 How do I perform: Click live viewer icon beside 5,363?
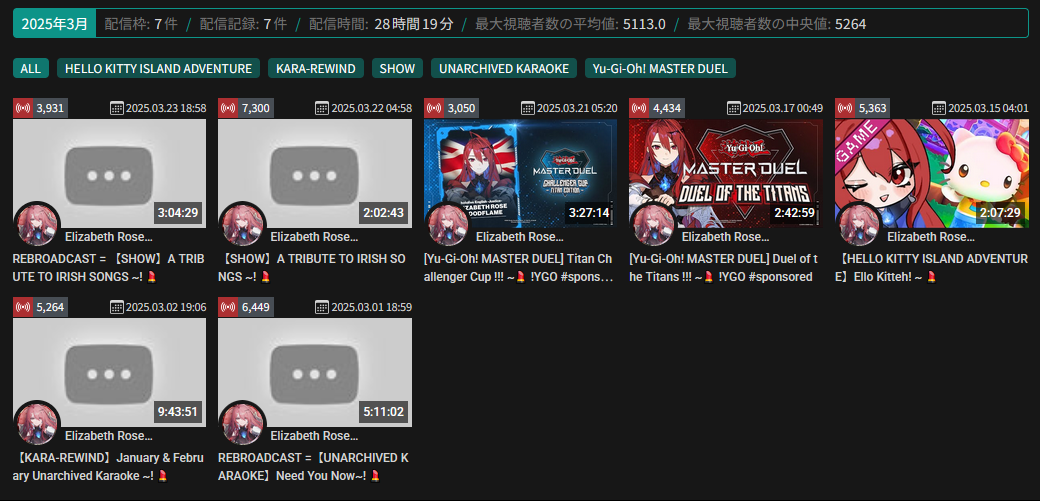844,108
